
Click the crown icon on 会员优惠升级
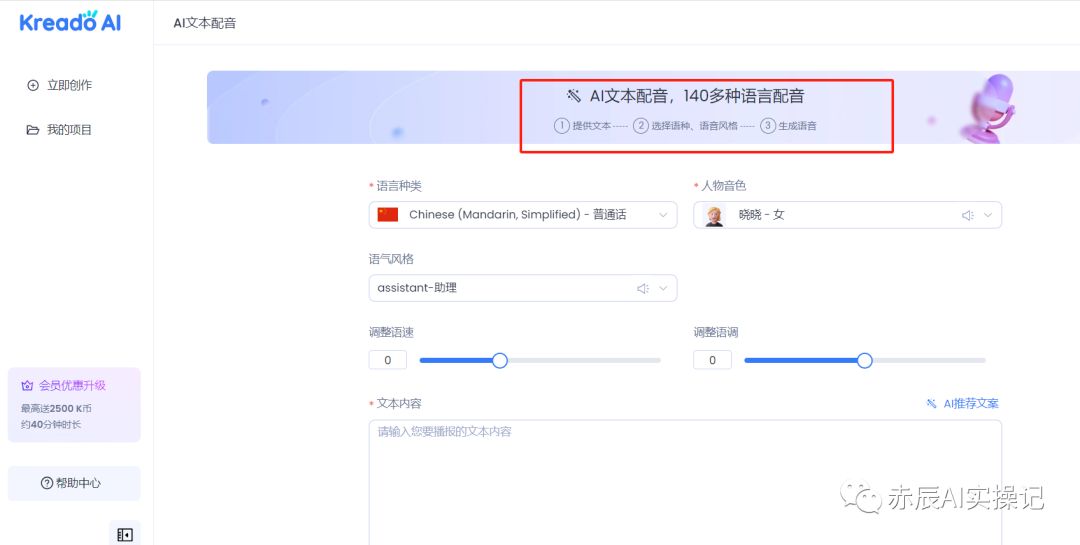27,386
